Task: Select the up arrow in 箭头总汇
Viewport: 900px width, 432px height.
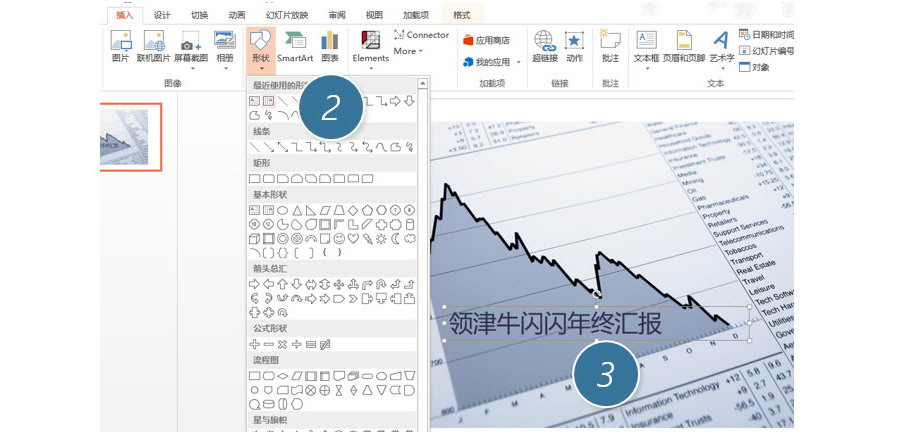Action: click(x=282, y=284)
